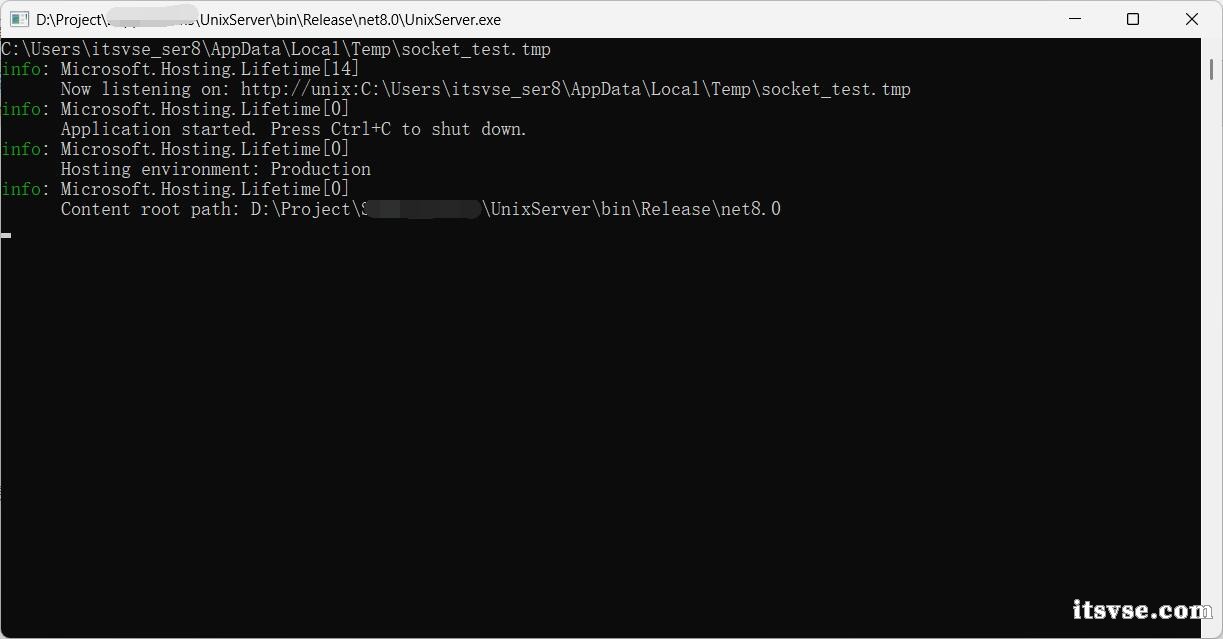The width and height of the screenshot is (1223, 639).
Task: Click the 'Hosting environment: Production' line
Action: [x=215, y=169]
